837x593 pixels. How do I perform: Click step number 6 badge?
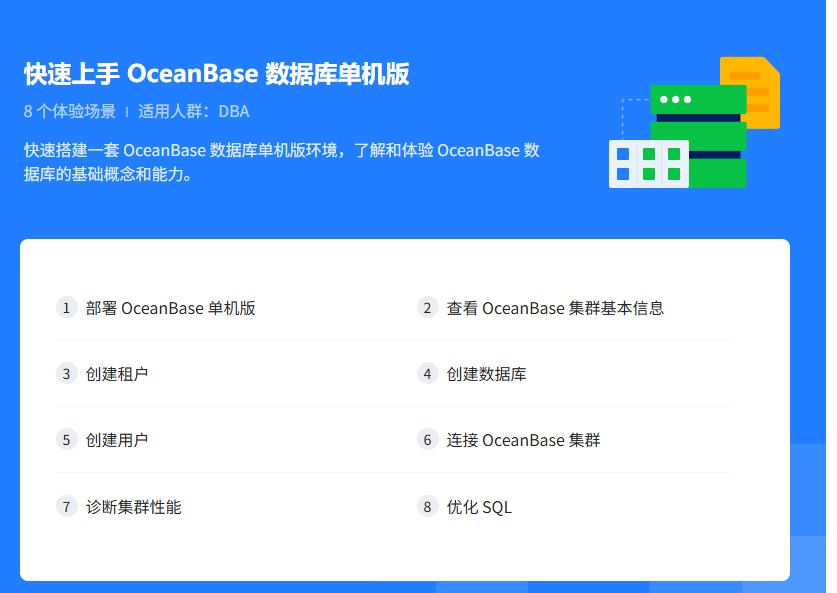[428, 440]
